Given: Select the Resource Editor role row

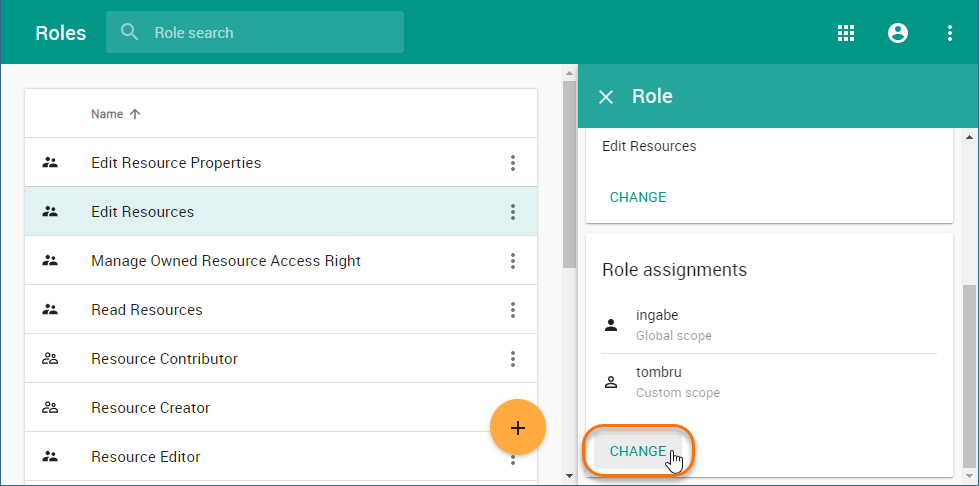Looking at the screenshot, I should [x=146, y=457].
